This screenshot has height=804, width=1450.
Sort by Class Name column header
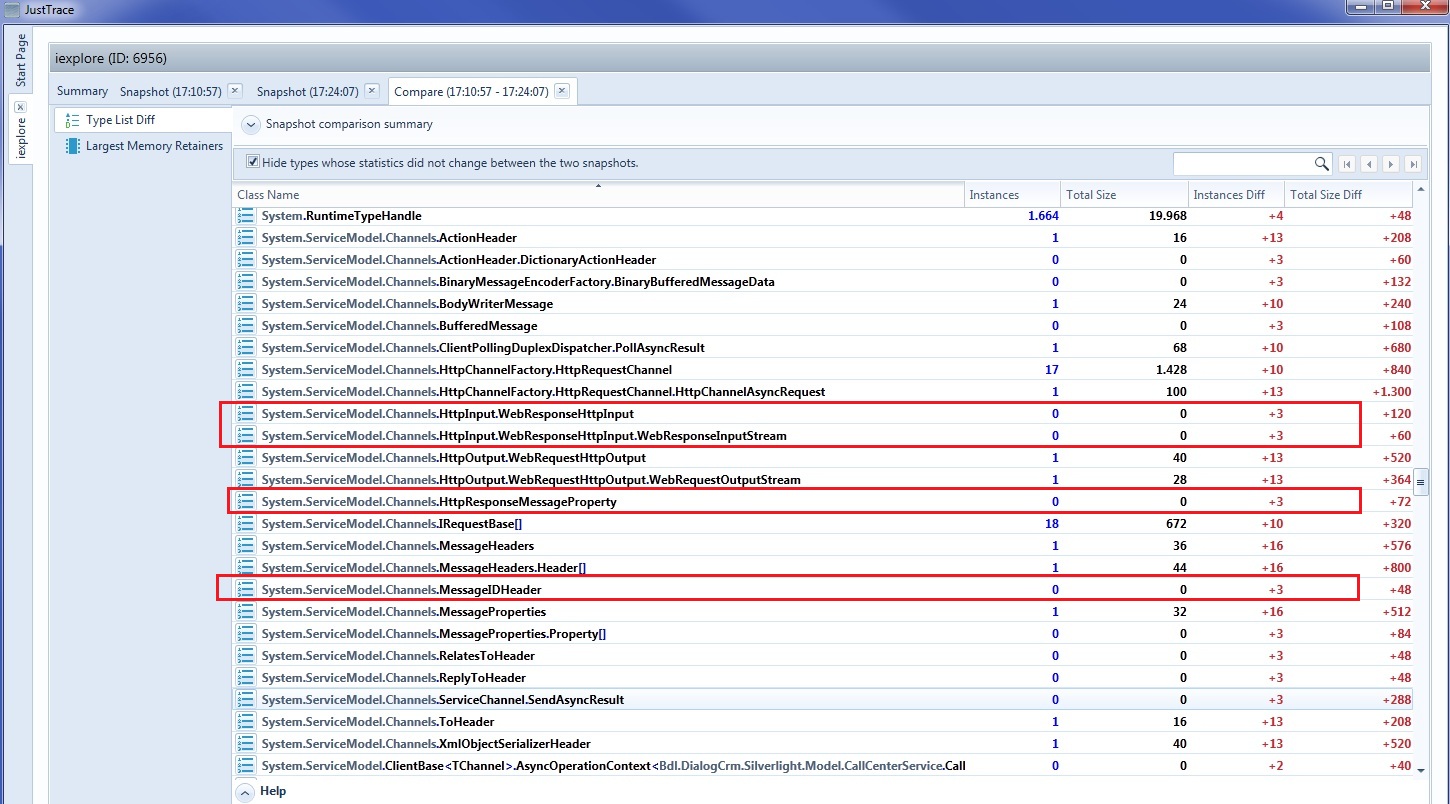tap(598, 195)
